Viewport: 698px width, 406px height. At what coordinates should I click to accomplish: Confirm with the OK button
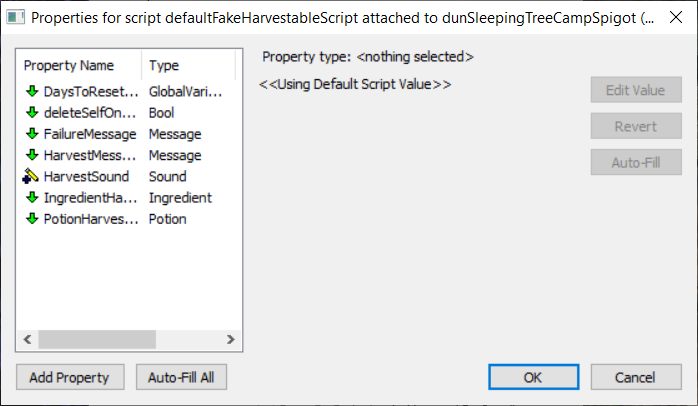pos(532,377)
